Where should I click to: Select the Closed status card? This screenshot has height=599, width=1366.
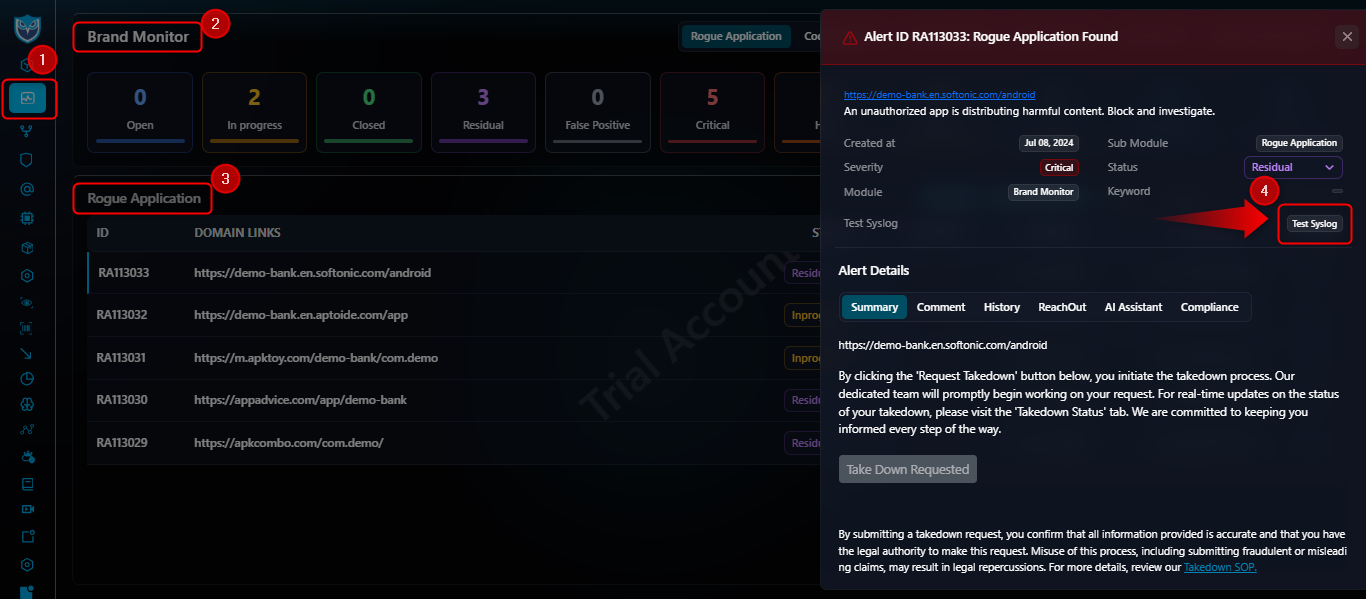click(369, 112)
